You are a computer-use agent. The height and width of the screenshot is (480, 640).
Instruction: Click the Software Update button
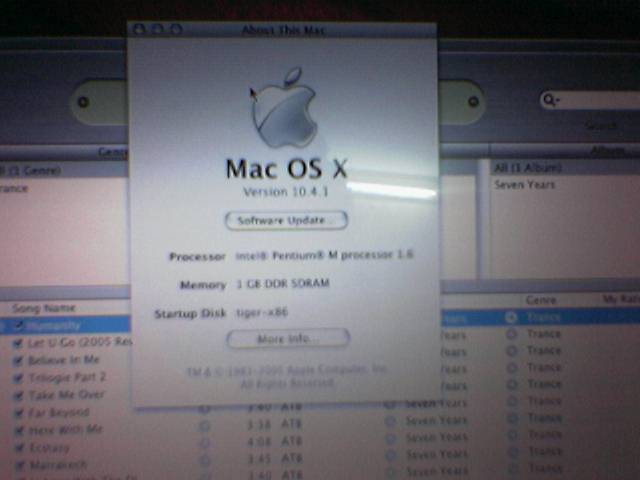coord(286,220)
